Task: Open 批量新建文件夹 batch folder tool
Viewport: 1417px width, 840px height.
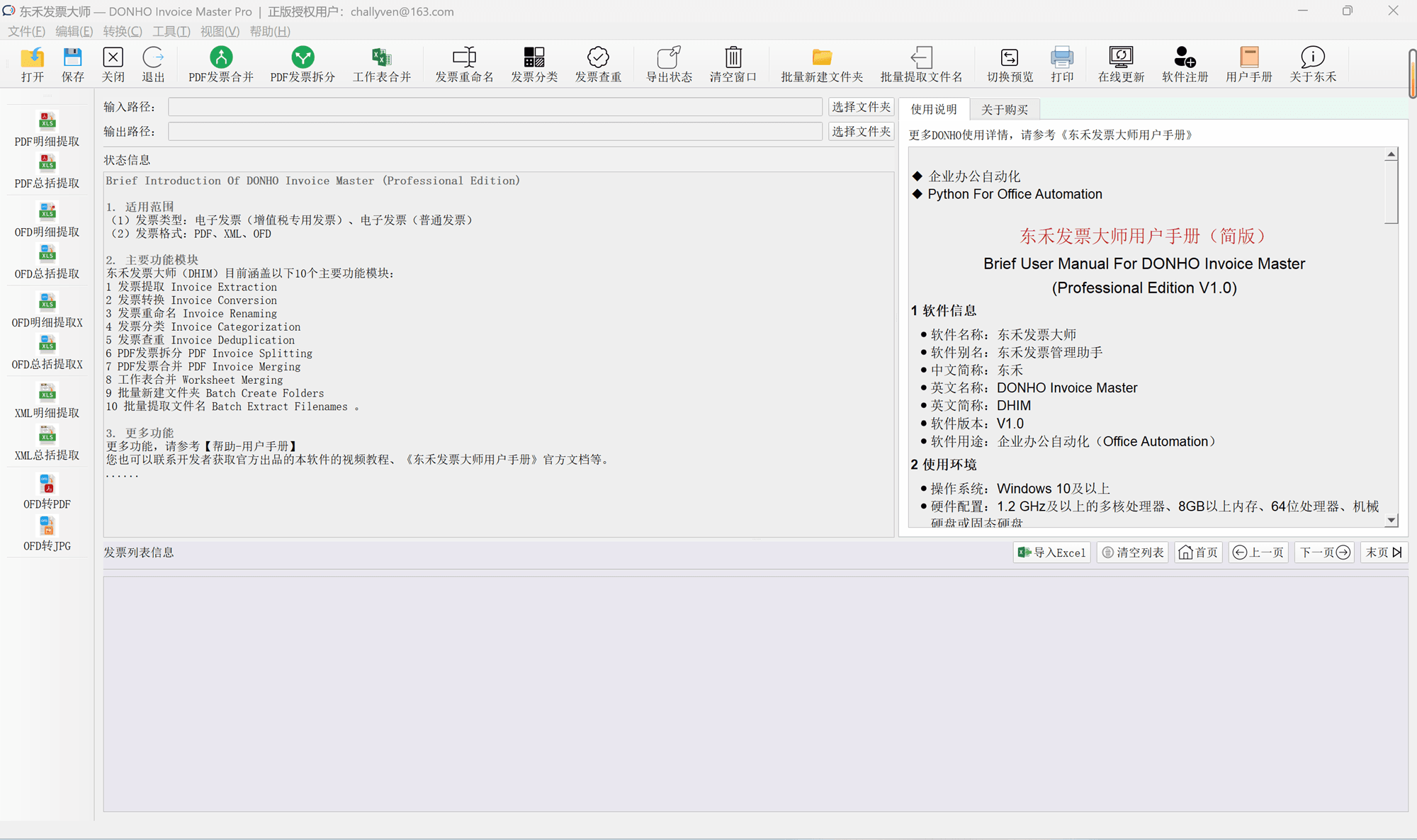Action: (x=822, y=64)
